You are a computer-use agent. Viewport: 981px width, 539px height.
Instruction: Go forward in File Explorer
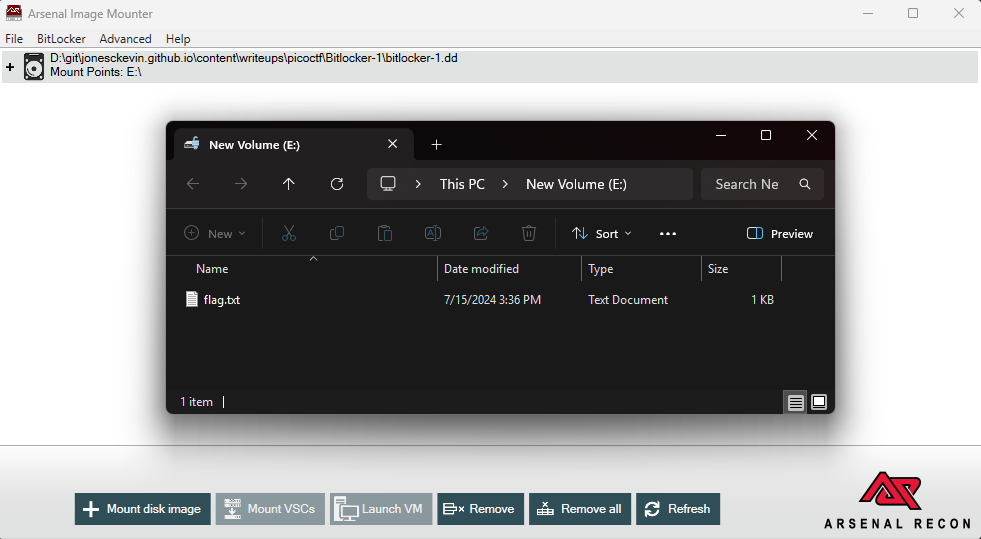coord(241,184)
